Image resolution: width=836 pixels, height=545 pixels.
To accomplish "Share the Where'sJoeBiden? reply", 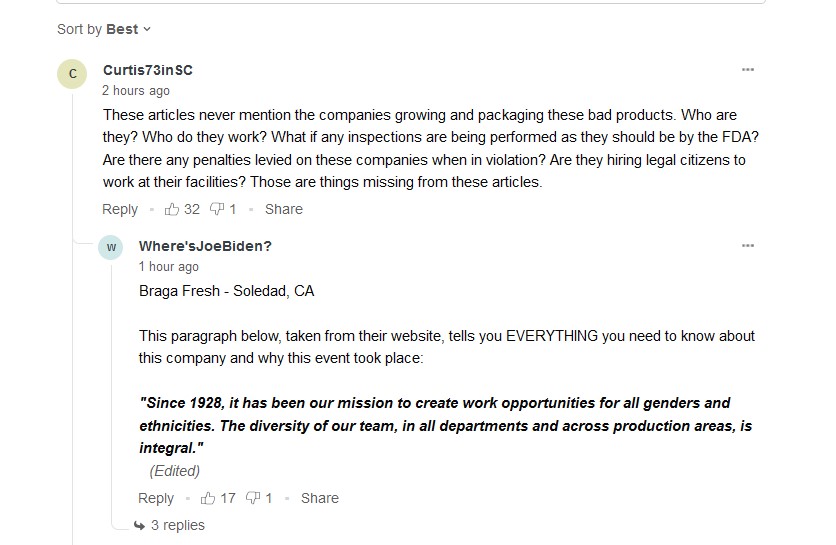I will pyautogui.click(x=320, y=498).
